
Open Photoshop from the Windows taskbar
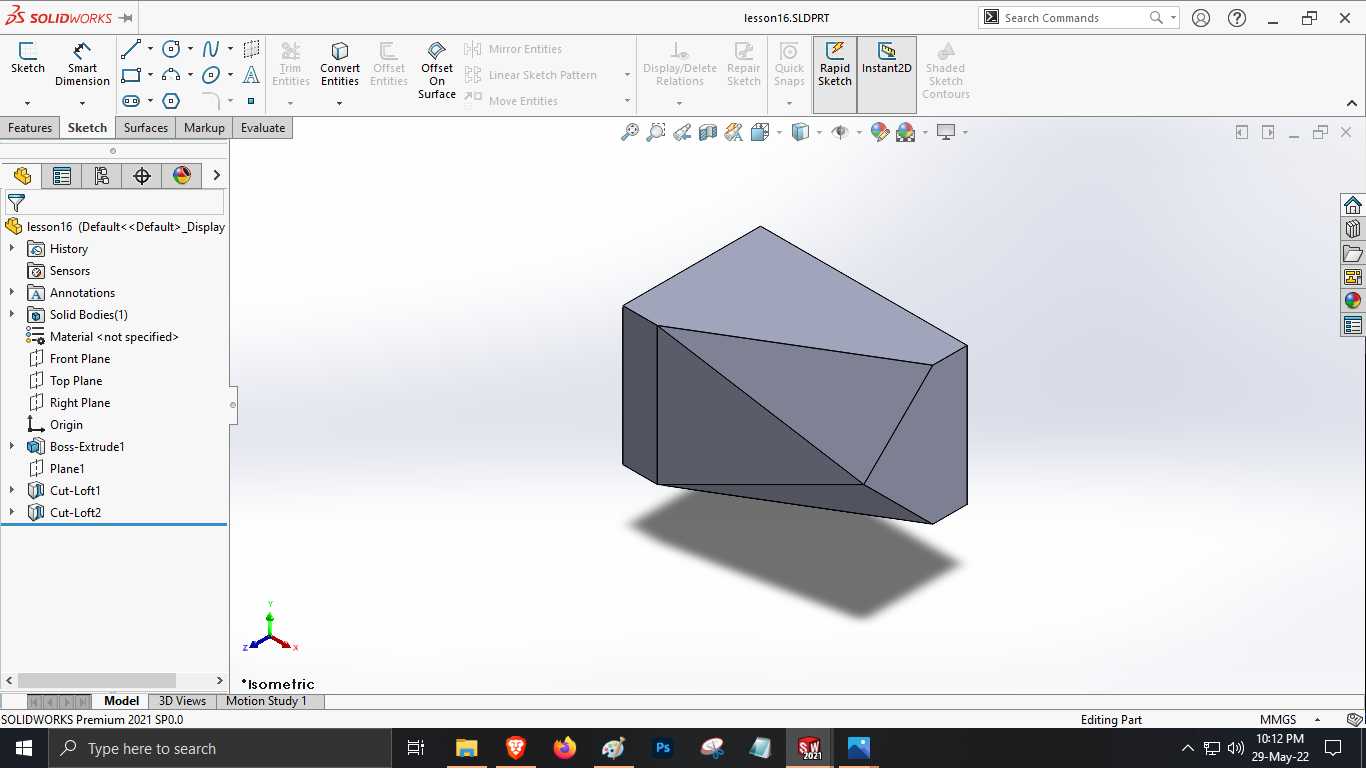[x=662, y=748]
